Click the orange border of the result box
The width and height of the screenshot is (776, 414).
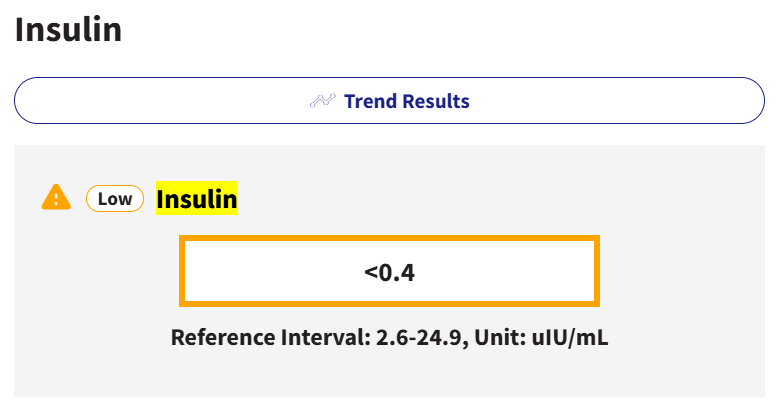coord(389,238)
